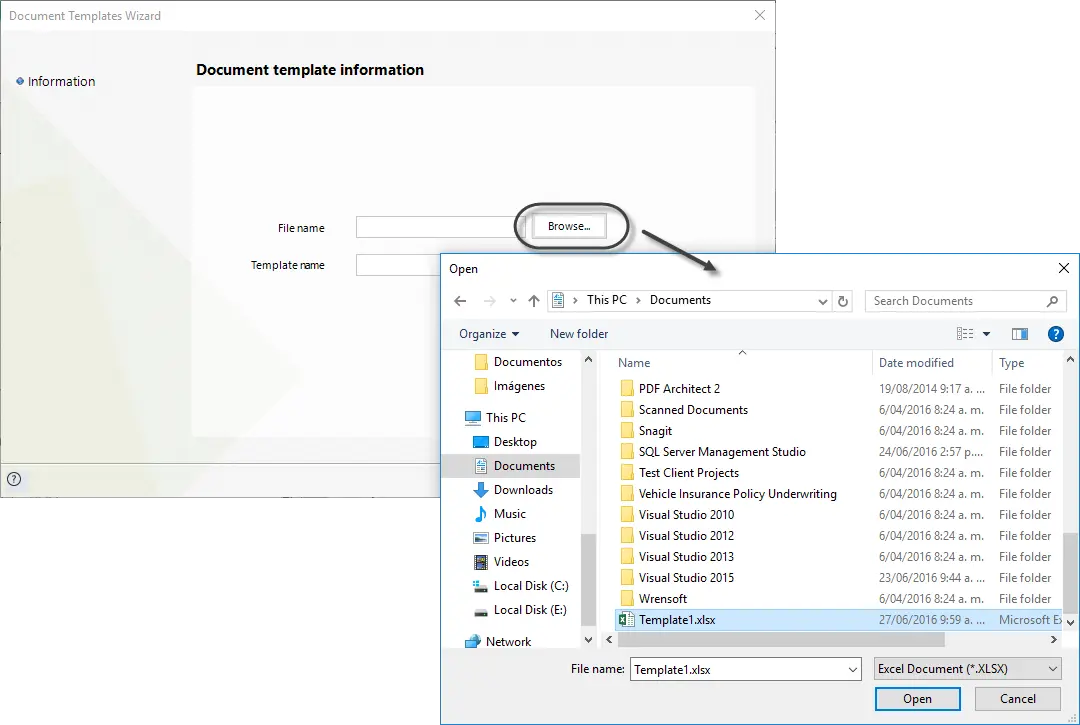Click the navigation pane vertical scrollbar
This screenshot has width=1080, height=725.
tap(588, 578)
